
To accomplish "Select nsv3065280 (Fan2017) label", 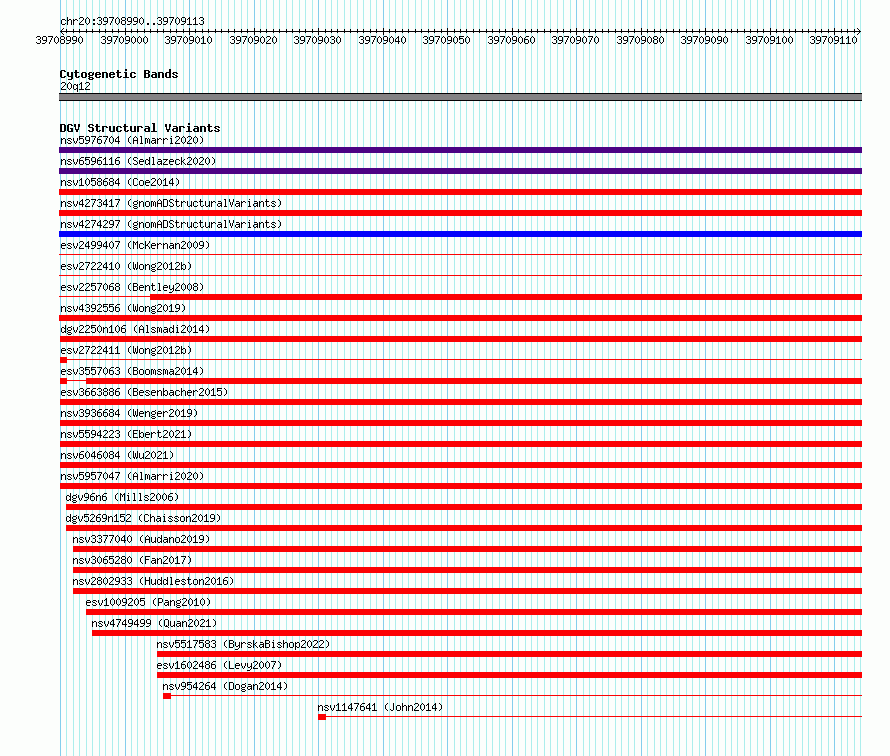I will (132, 560).
